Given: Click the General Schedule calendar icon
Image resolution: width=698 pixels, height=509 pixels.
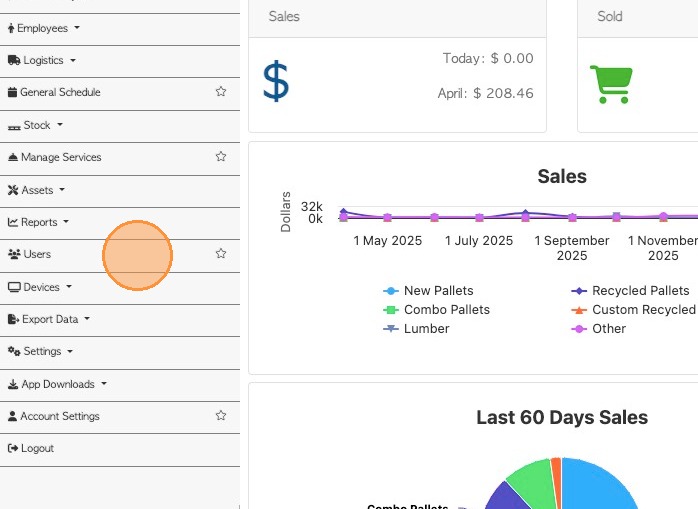Looking at the screenshot, I should pos(12,92).
